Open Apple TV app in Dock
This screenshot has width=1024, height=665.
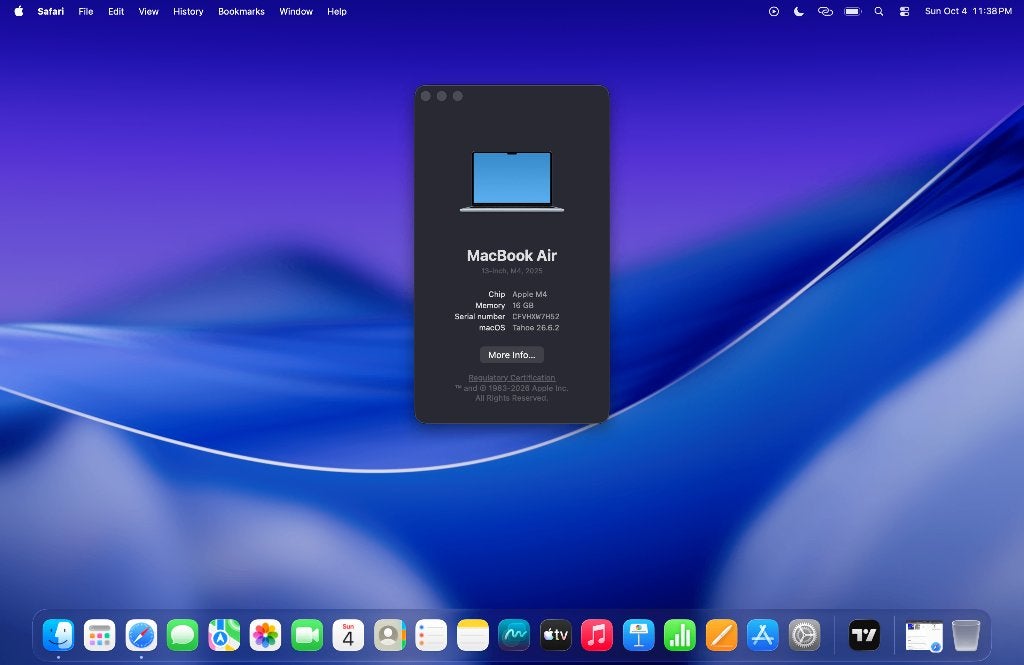[556, 635]
